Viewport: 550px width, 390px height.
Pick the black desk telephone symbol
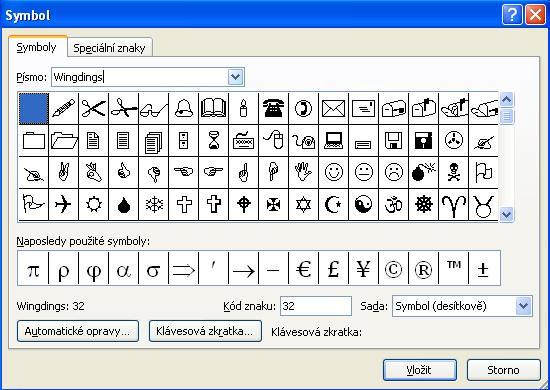pos(274,108)
